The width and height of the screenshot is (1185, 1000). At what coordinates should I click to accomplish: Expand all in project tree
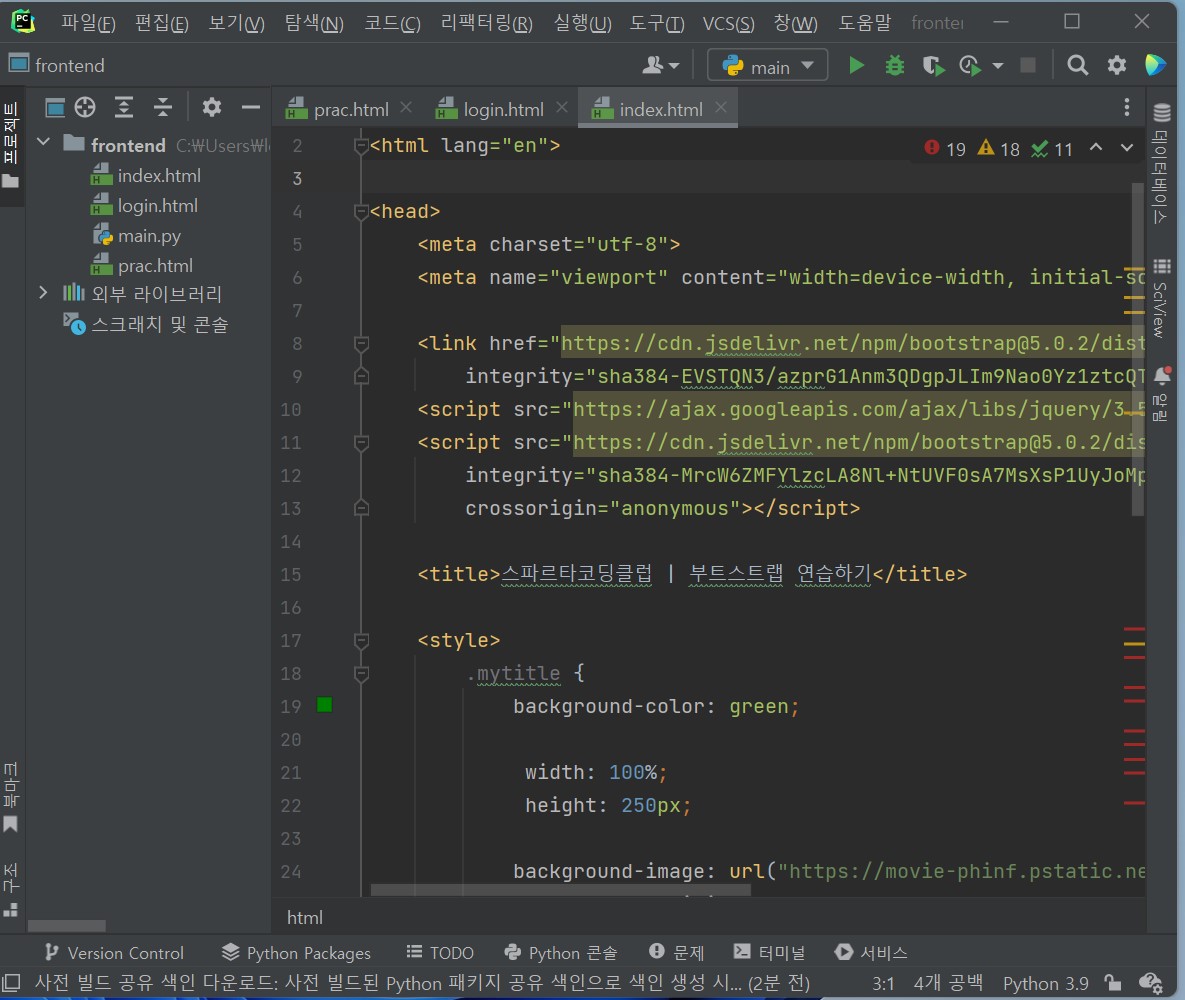124,107
